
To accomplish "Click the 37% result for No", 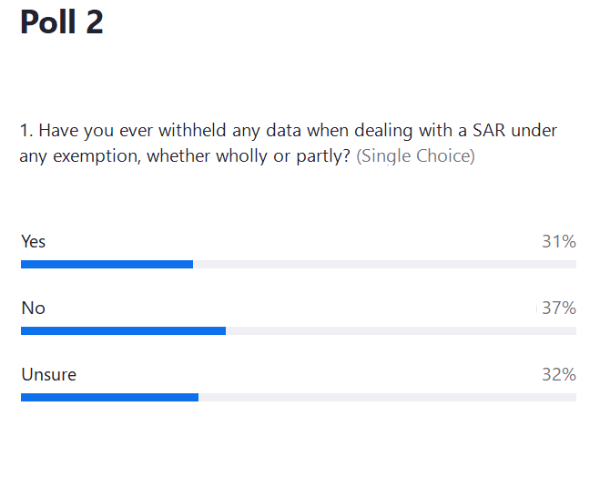I will (x=559, y=308).
